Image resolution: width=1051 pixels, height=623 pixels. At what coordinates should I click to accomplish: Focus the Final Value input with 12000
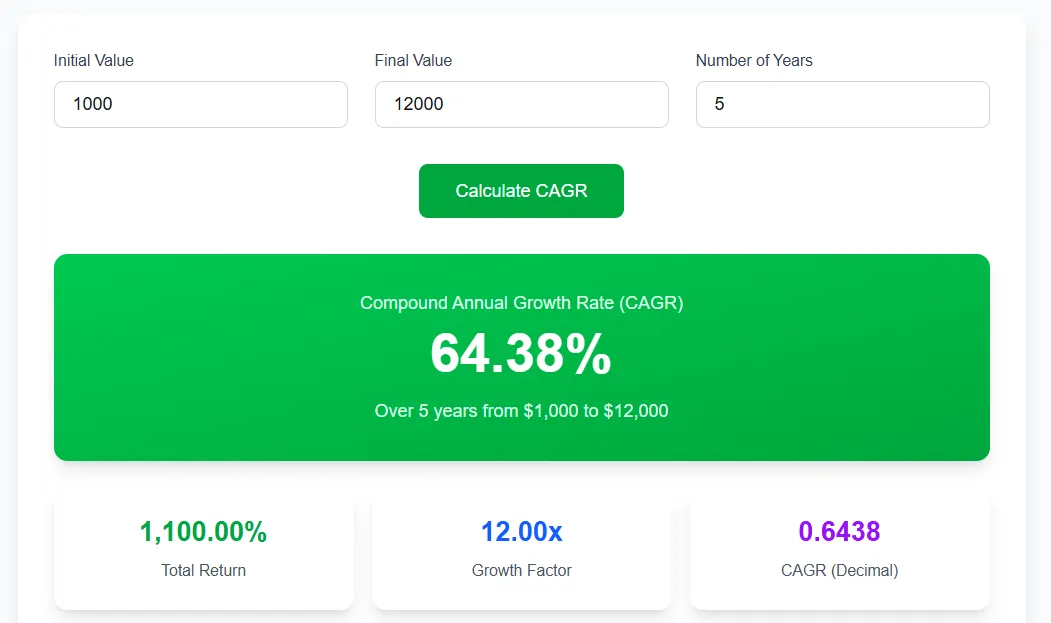[521, 105]
